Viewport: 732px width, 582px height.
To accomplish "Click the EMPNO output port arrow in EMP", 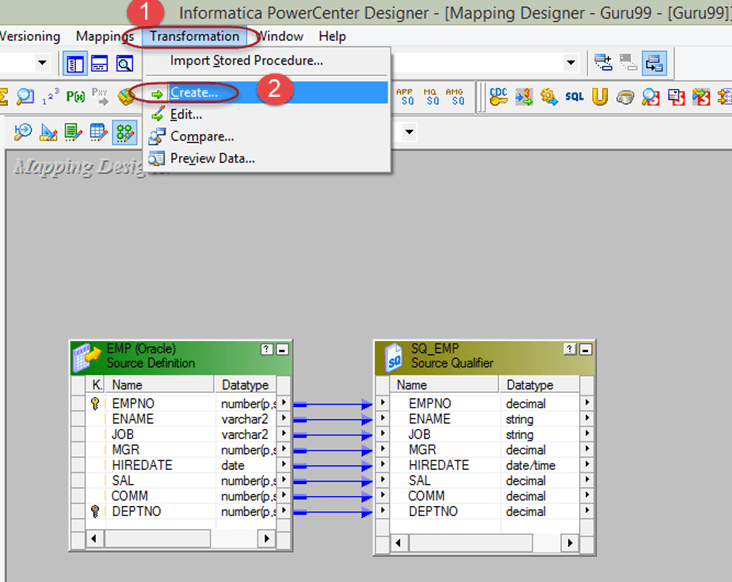I will coord(283,403).
